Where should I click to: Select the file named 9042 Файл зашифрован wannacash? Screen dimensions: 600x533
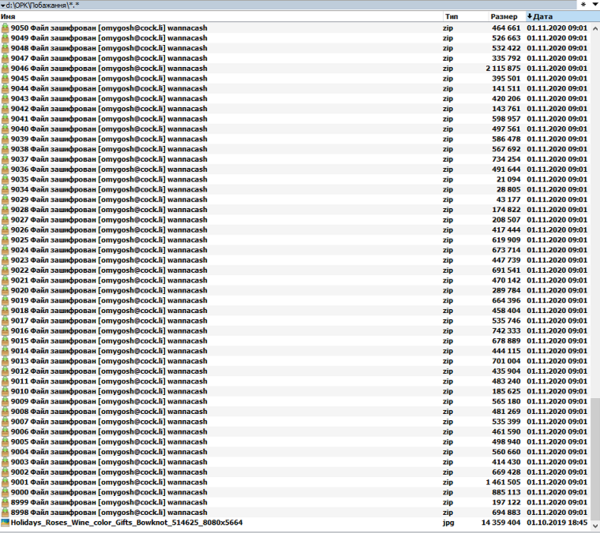point(109,109)
